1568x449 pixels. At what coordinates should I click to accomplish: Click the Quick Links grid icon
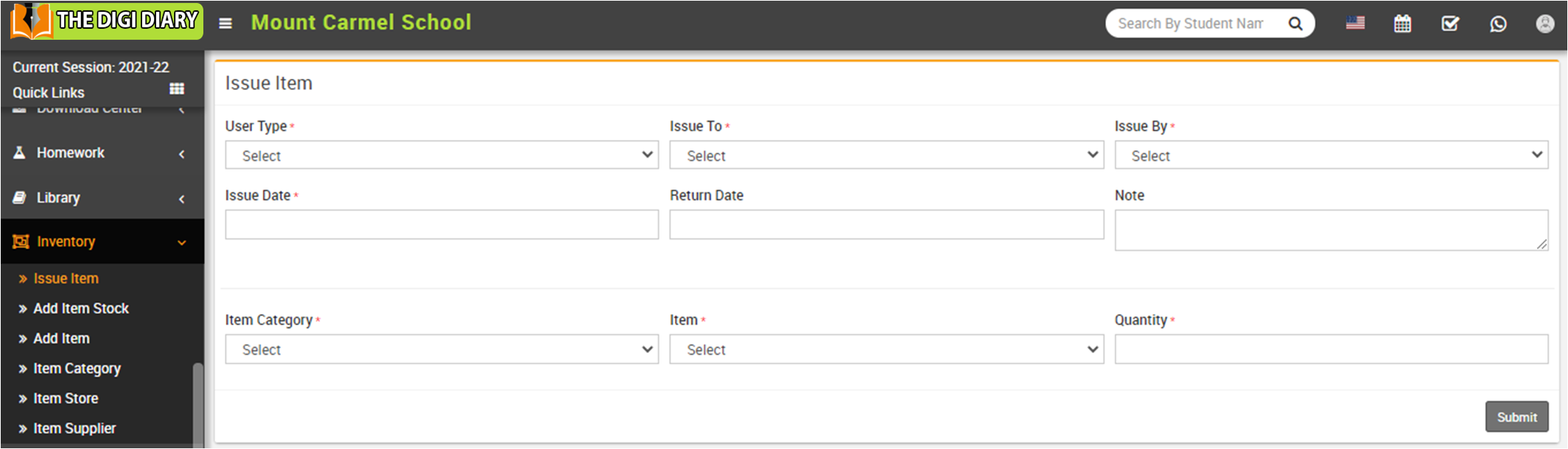pos(177,89)
